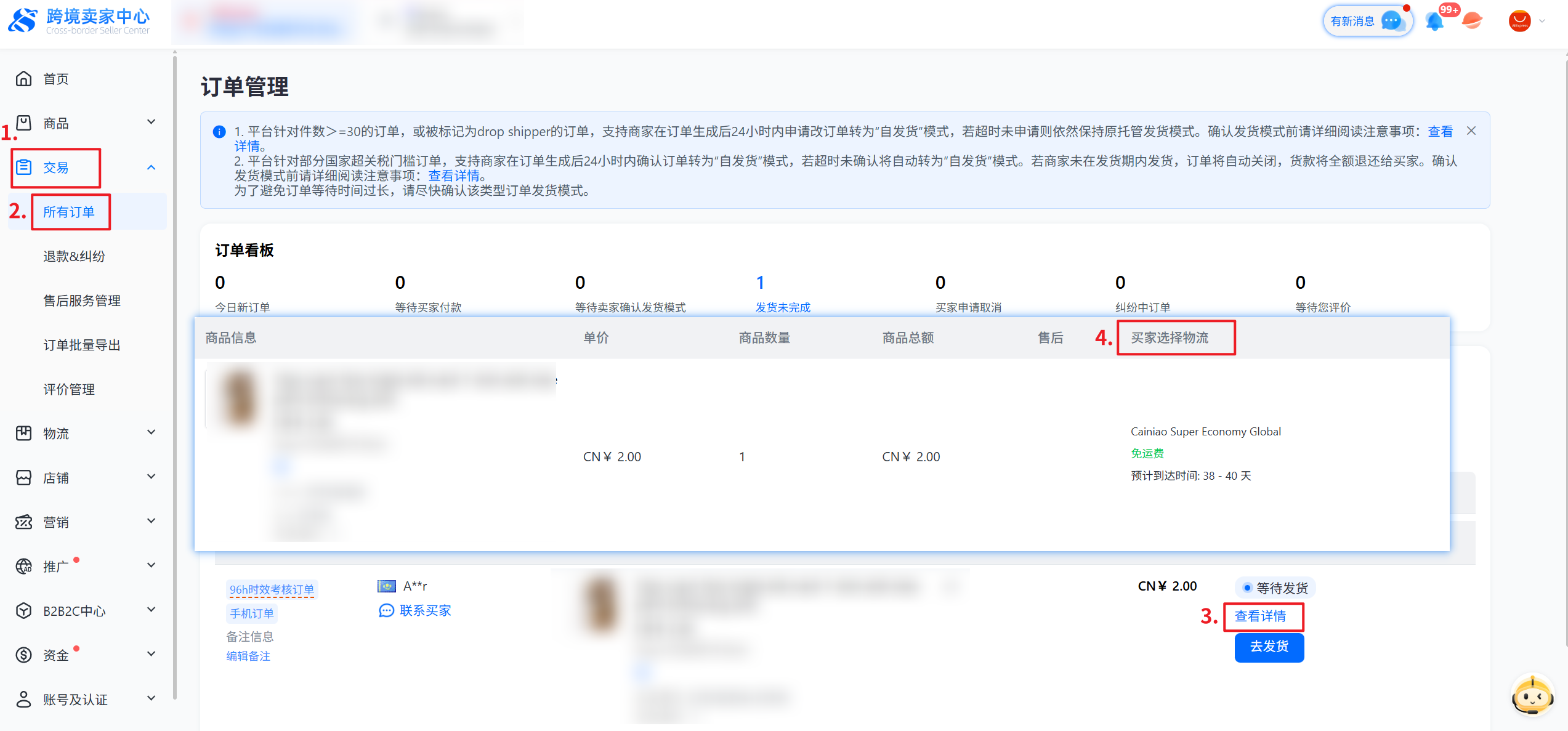Click 联系买家 contact link
Image resolution: width=1568 pixels, height=731 pixels.
424,610
